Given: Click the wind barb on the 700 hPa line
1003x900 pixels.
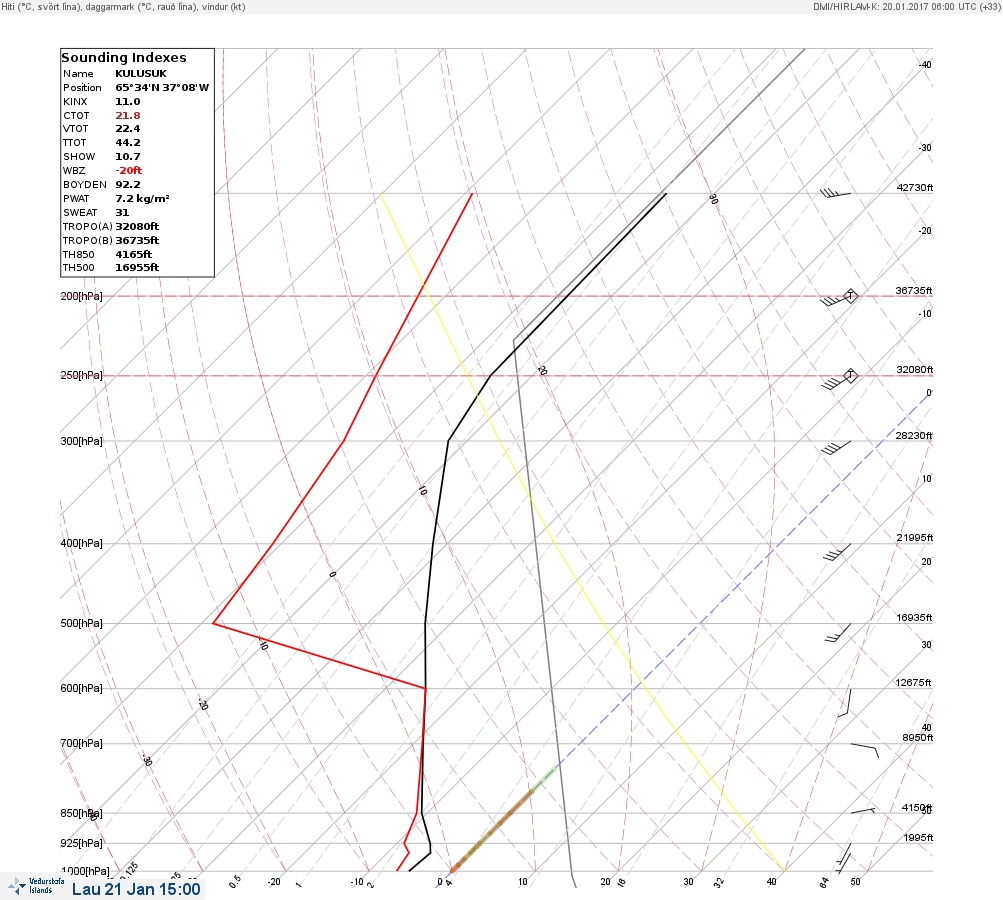Looking at the screenshot, I should [865, 750].
